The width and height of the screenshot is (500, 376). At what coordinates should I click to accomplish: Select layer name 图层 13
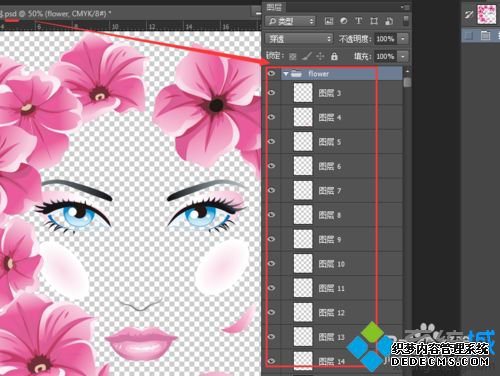pos(331,337)
